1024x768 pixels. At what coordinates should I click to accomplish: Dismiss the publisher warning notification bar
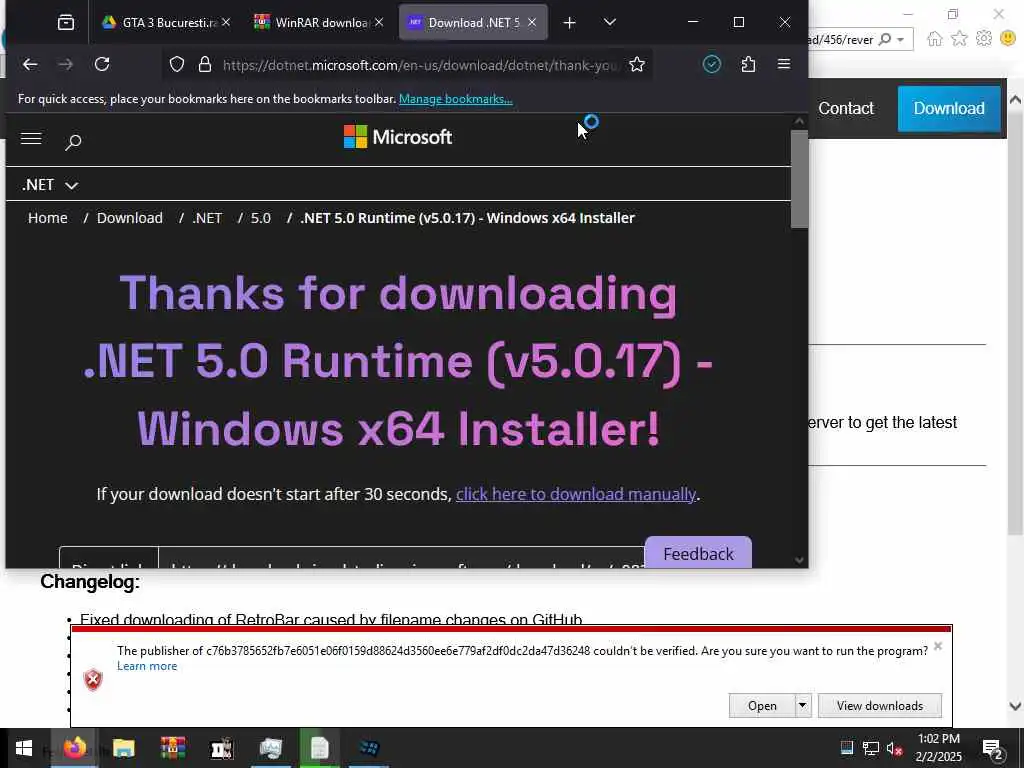coord(938,646)
